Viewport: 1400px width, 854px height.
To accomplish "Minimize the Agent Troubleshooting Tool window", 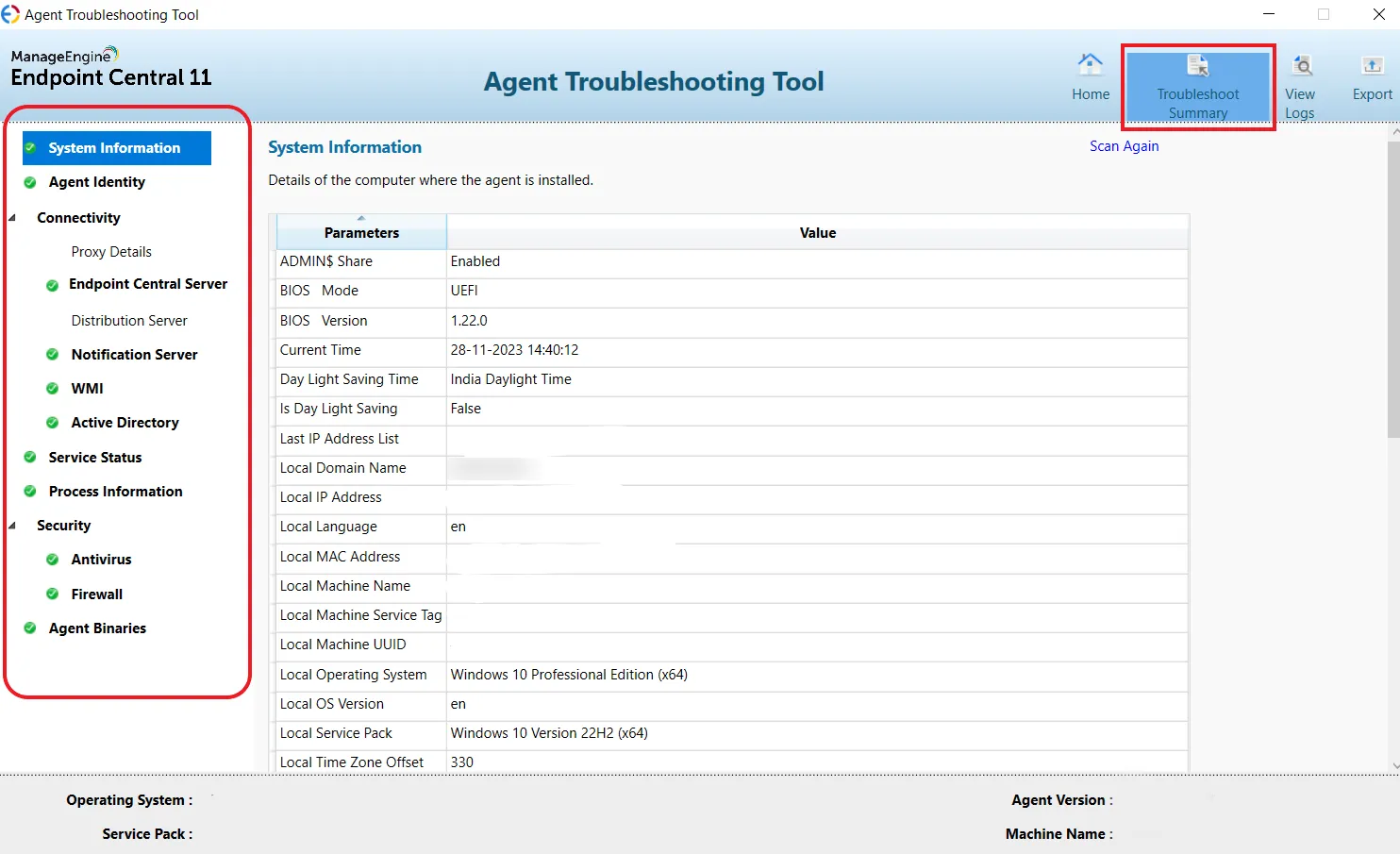I will coord(1269,14).
